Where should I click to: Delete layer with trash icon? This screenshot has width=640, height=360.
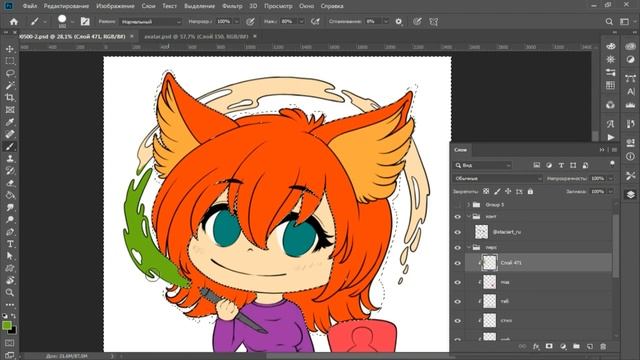pos(603,347)
